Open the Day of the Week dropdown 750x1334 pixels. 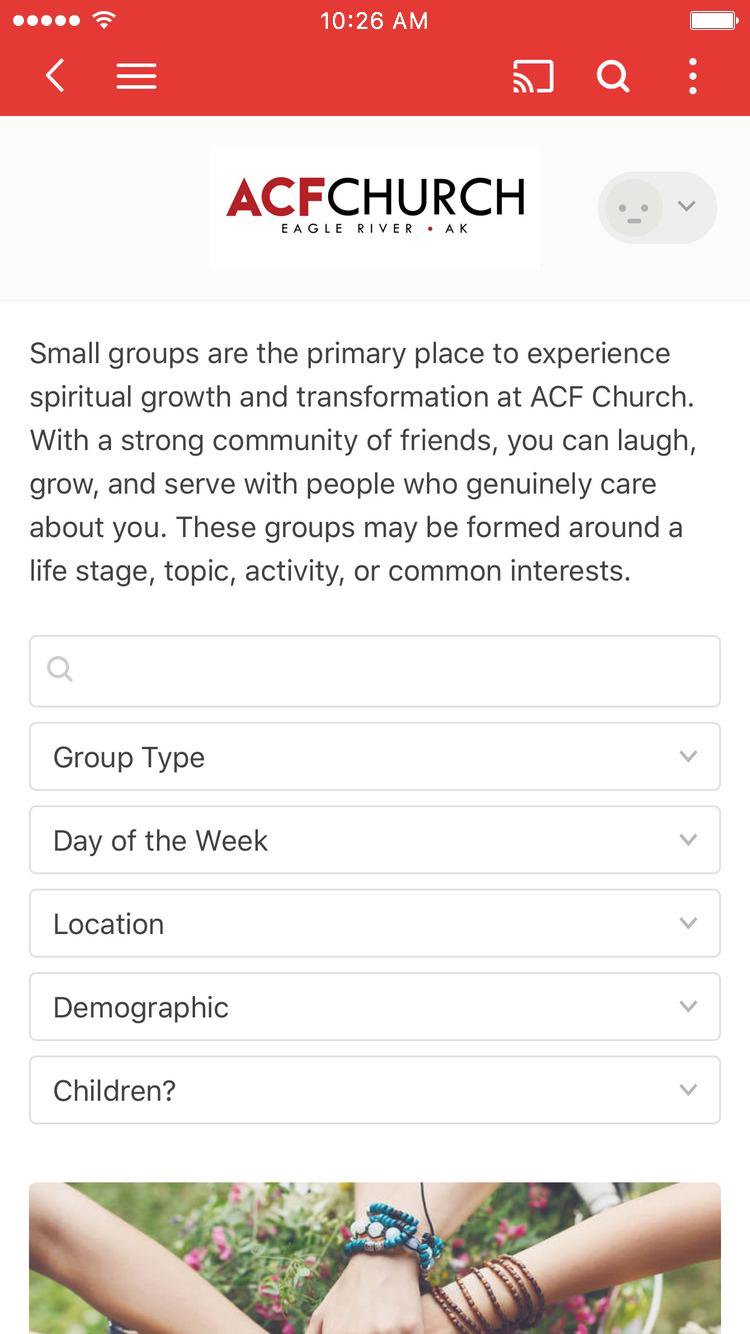(x=374, y=840)
